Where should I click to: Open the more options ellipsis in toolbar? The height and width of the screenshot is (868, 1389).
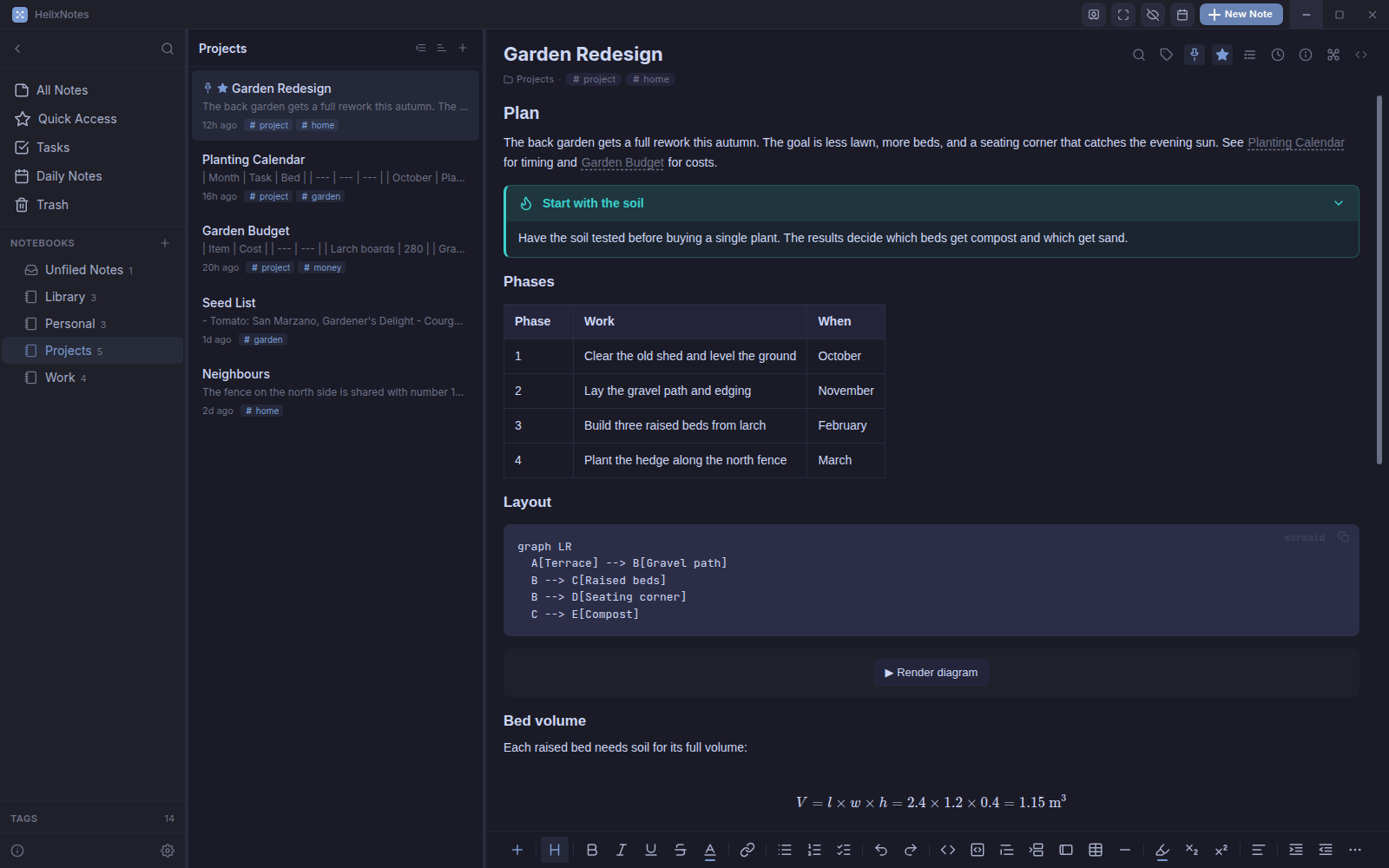click(1355, 850)
